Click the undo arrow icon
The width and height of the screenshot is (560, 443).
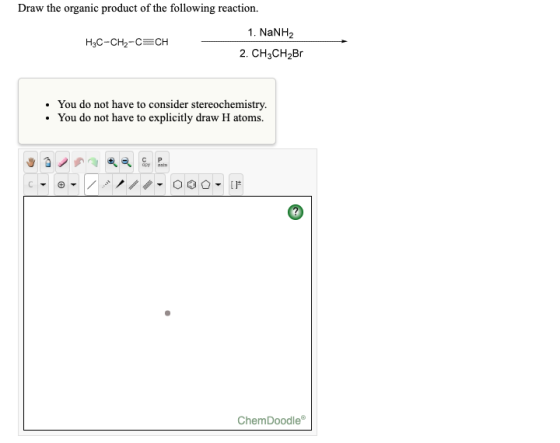pos(79,162)
